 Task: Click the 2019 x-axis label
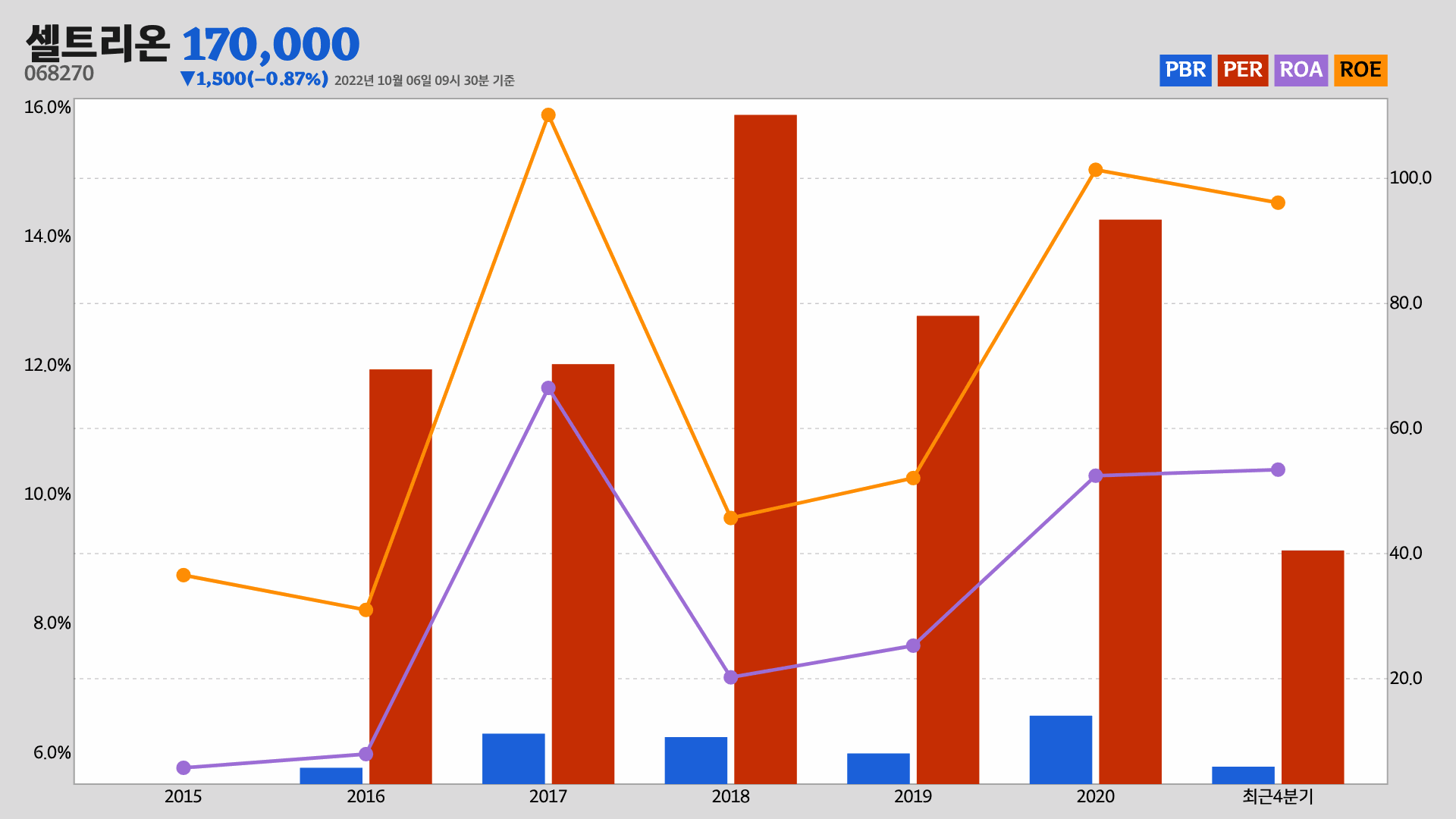coord(913,796)
